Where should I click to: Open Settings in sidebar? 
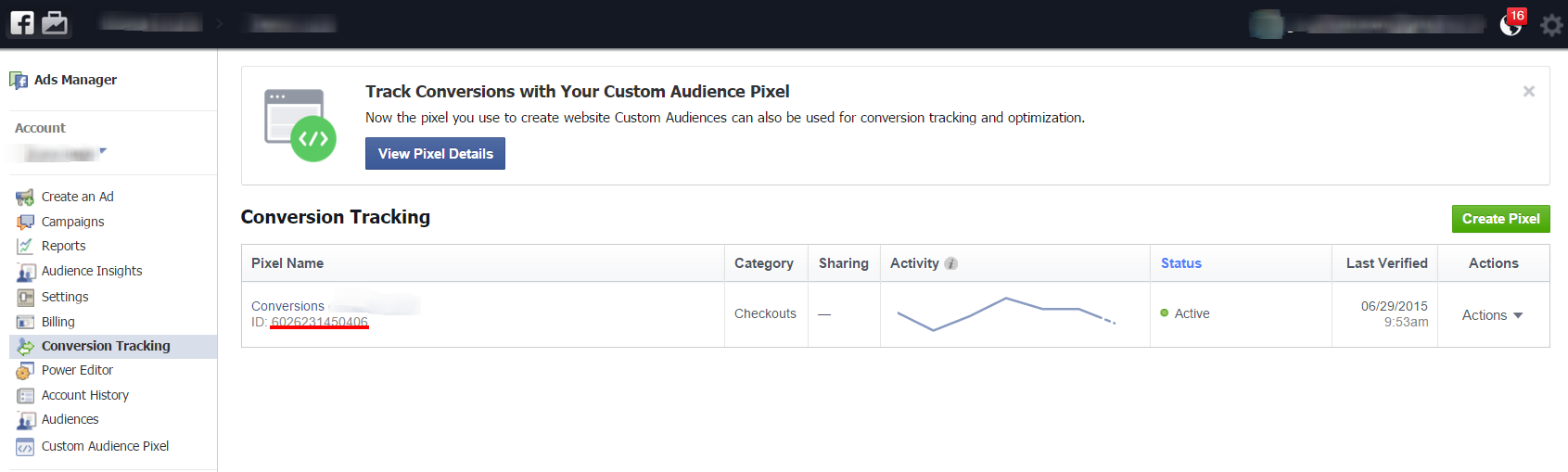[x=65, y=297]
